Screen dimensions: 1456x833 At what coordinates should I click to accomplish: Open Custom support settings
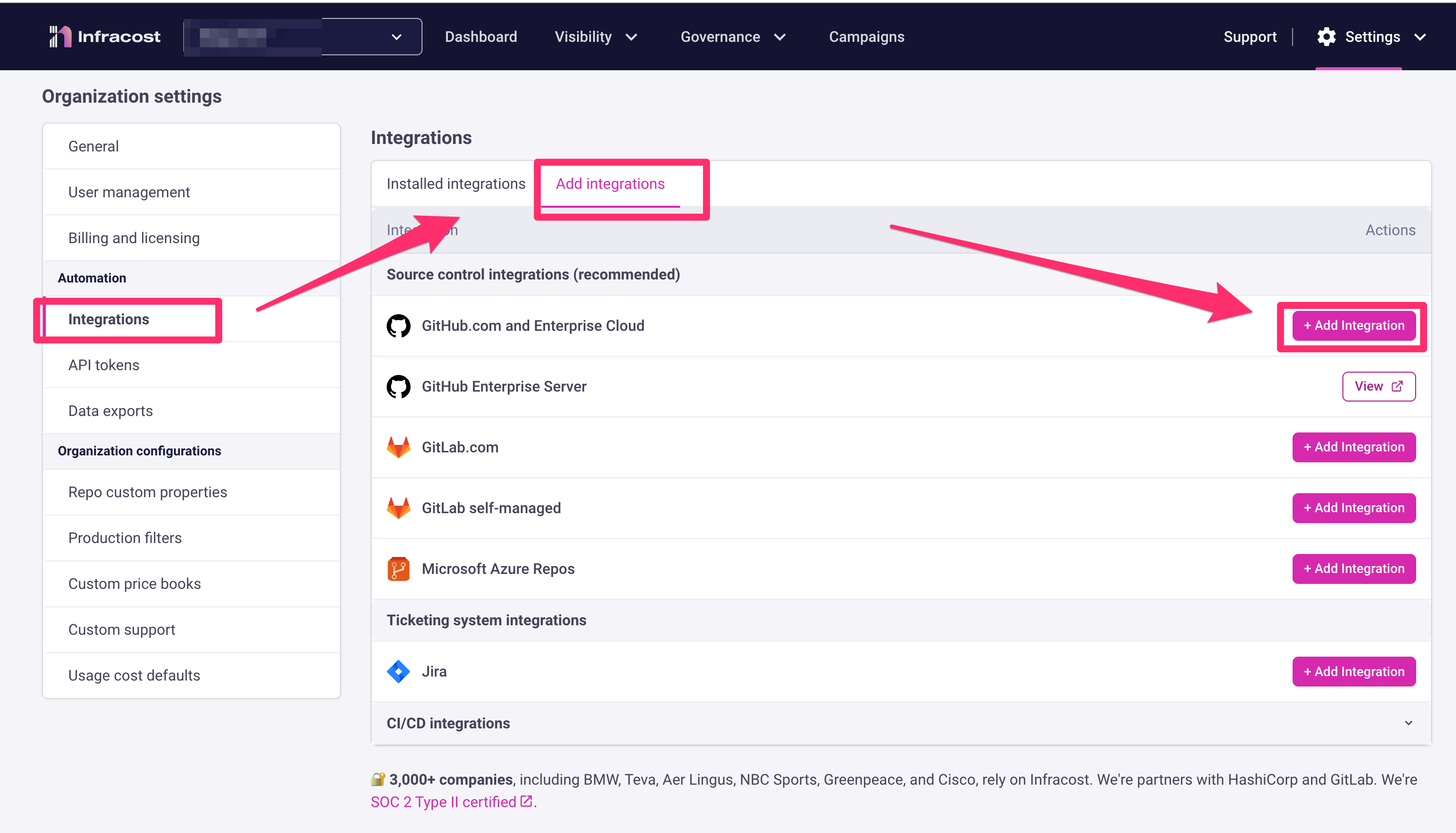coord(191,629)
